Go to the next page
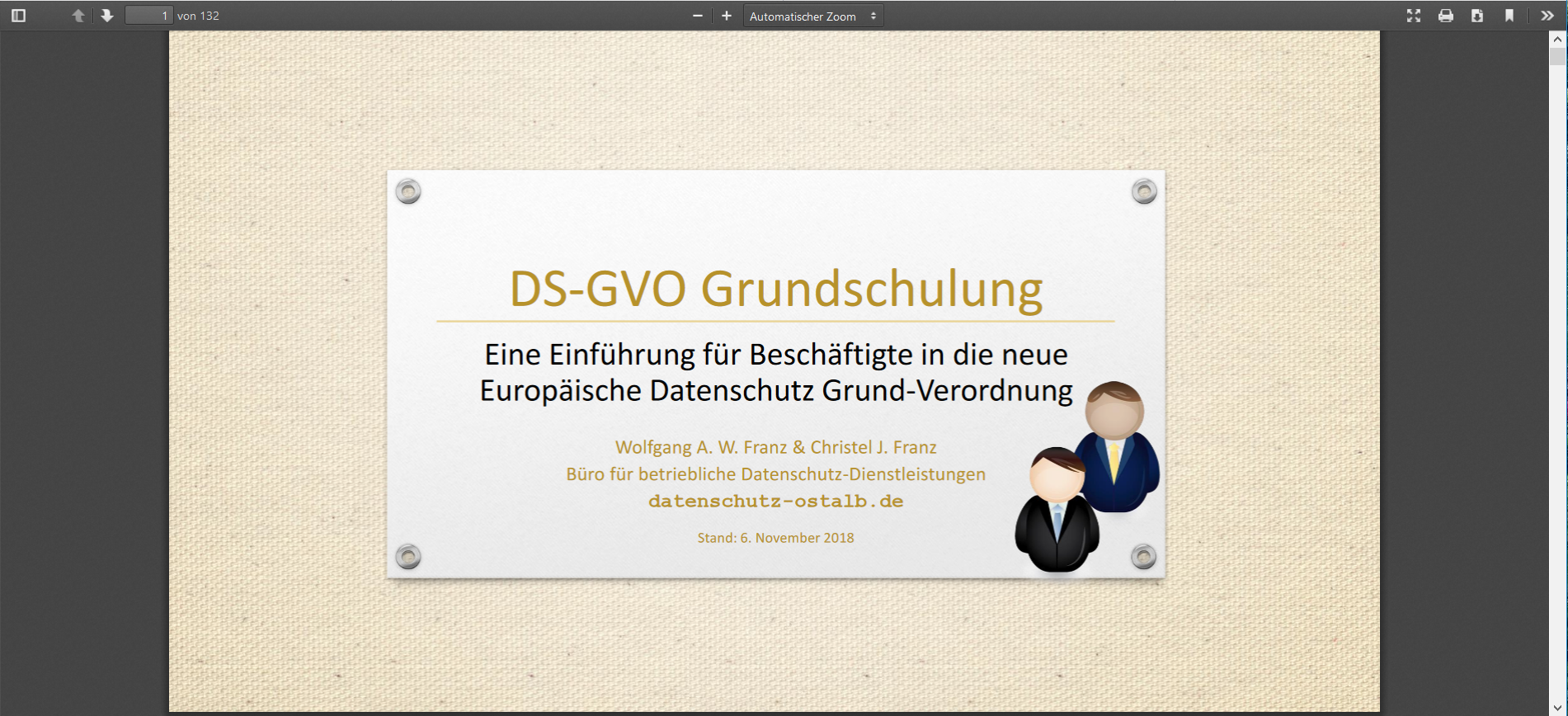Image resolution: width=1568 pixels, height=716 pixels. (107, 16)
